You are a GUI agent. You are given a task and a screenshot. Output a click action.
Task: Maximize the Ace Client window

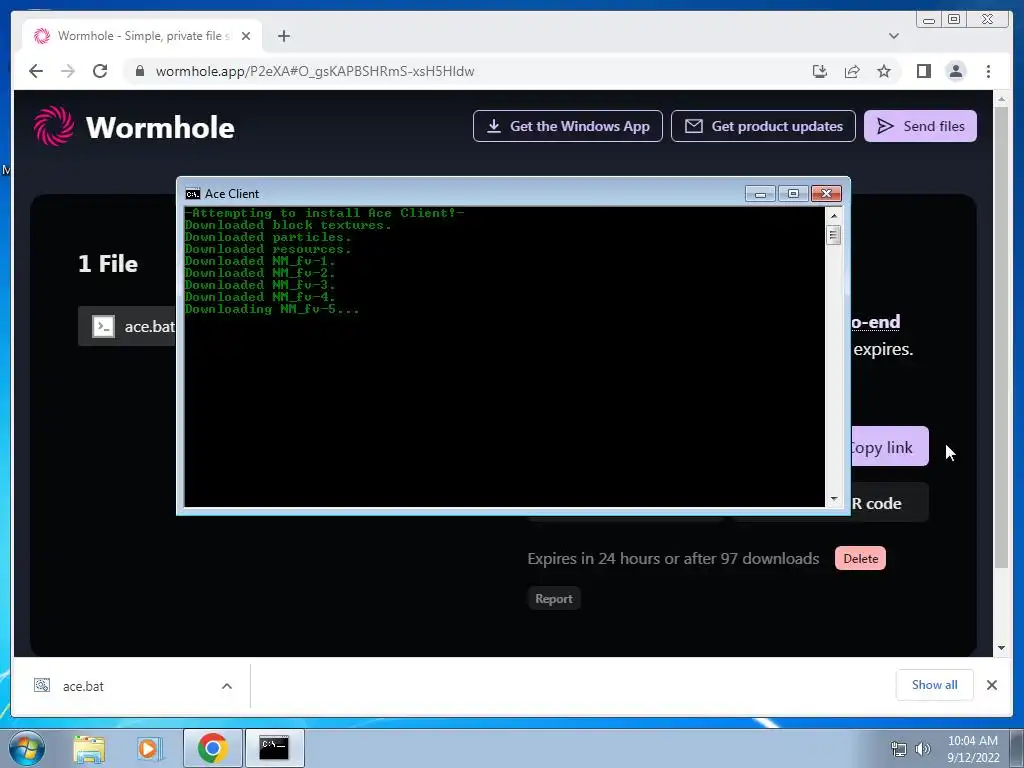(793, 194)
